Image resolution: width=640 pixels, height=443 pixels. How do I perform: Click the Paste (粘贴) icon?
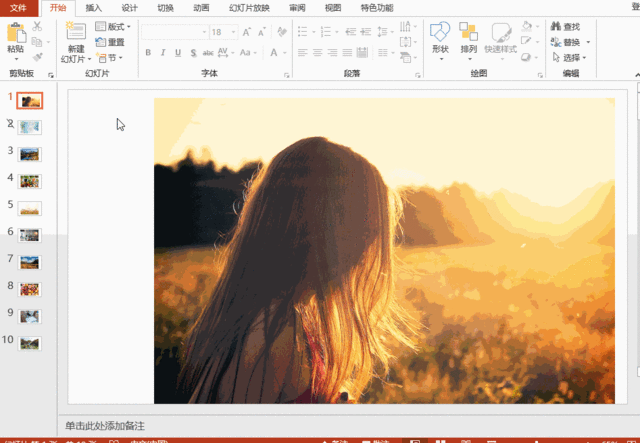click(x=15, y=32)
